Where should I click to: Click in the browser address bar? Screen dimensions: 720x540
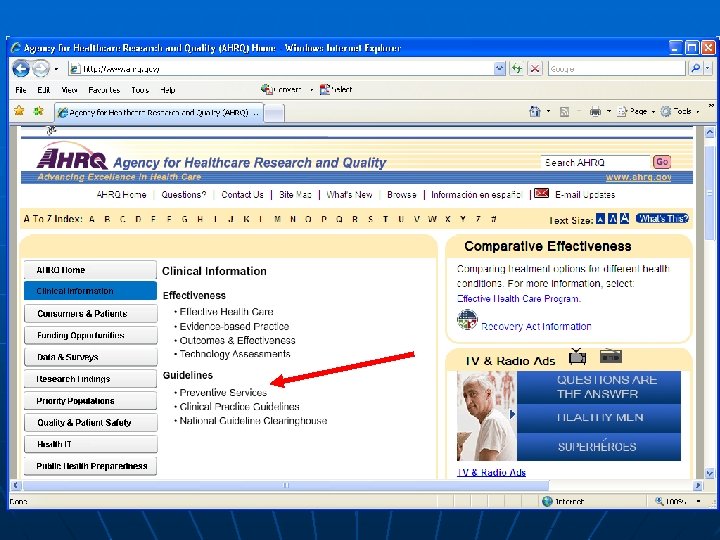[x=280, y=69]
